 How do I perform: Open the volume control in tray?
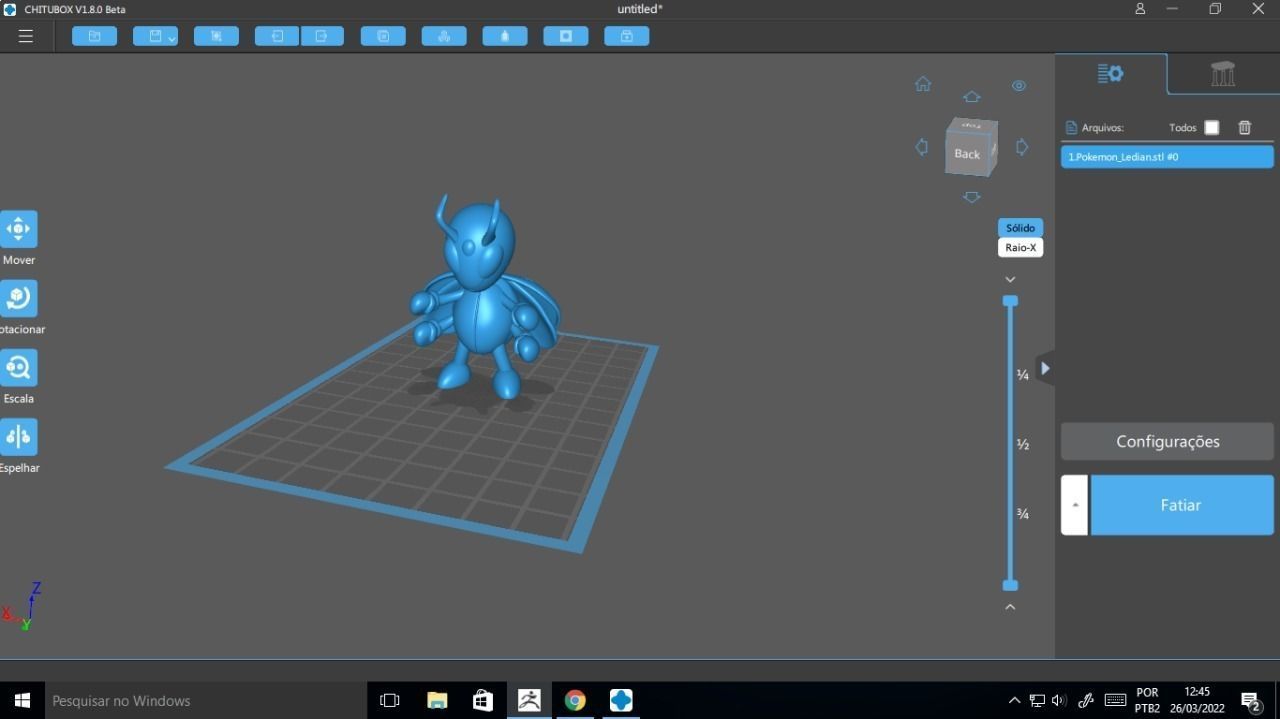[1059, 700]
